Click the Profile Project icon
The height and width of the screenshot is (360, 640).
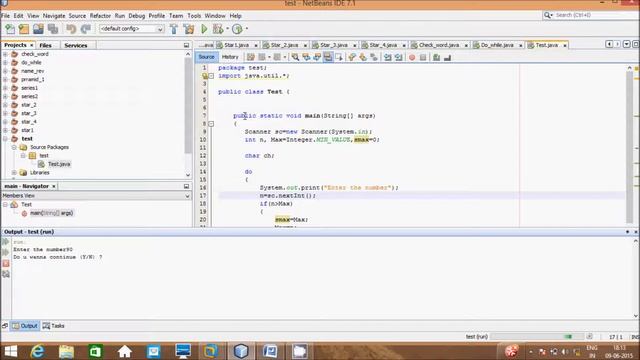pyautogui.click(x=237, y=29)
